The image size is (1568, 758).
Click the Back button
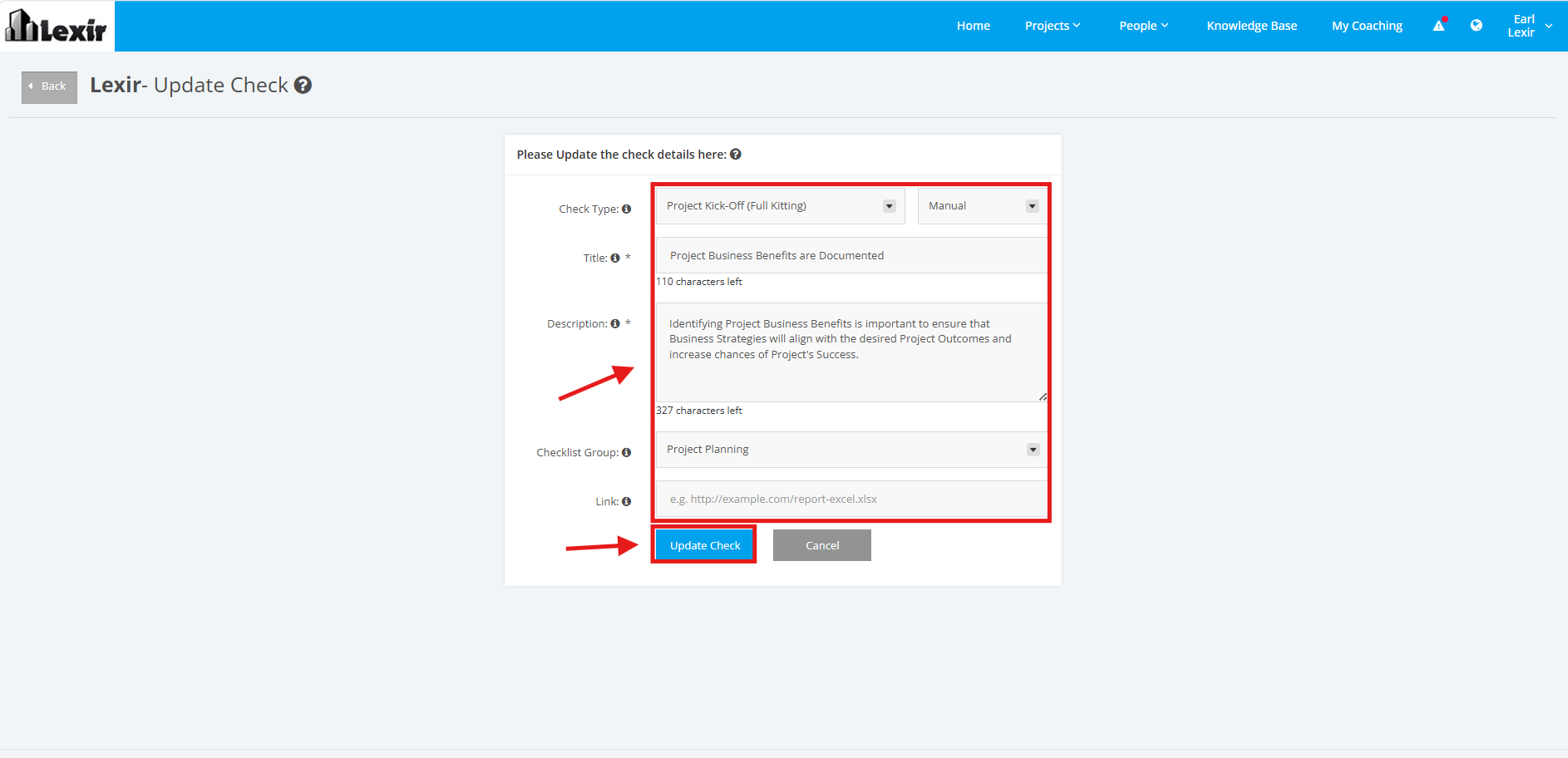49,86
